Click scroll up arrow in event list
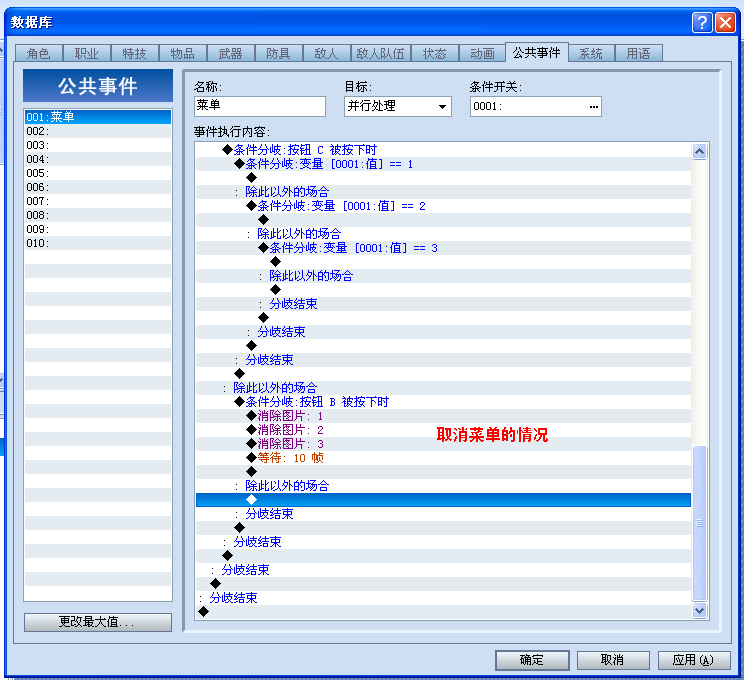This screenshot has height=680, width=744. pyautogui.click(x=700, y=152)
